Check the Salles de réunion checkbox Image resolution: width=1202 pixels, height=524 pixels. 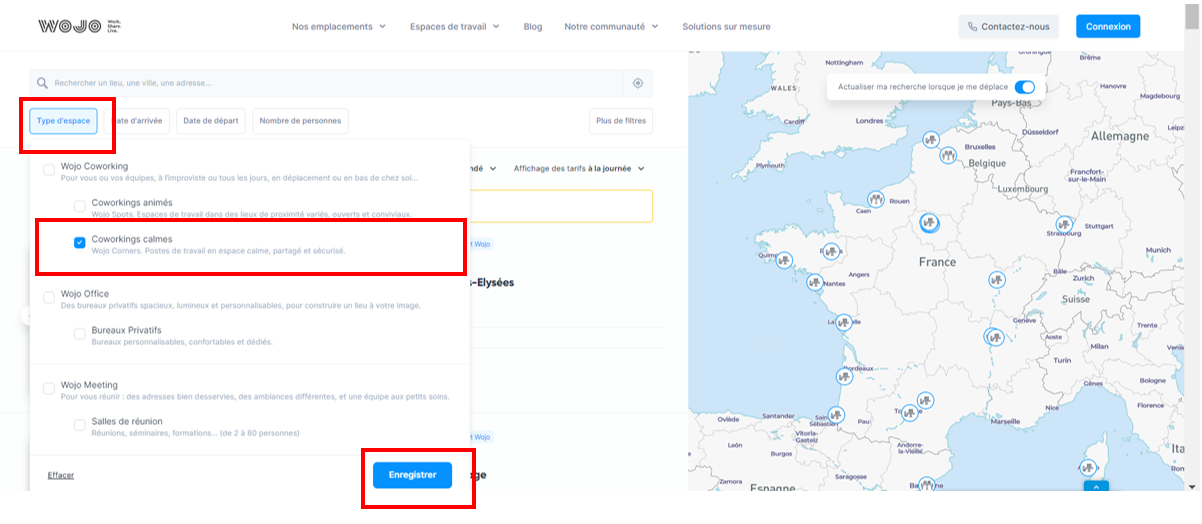coord(80,425)
